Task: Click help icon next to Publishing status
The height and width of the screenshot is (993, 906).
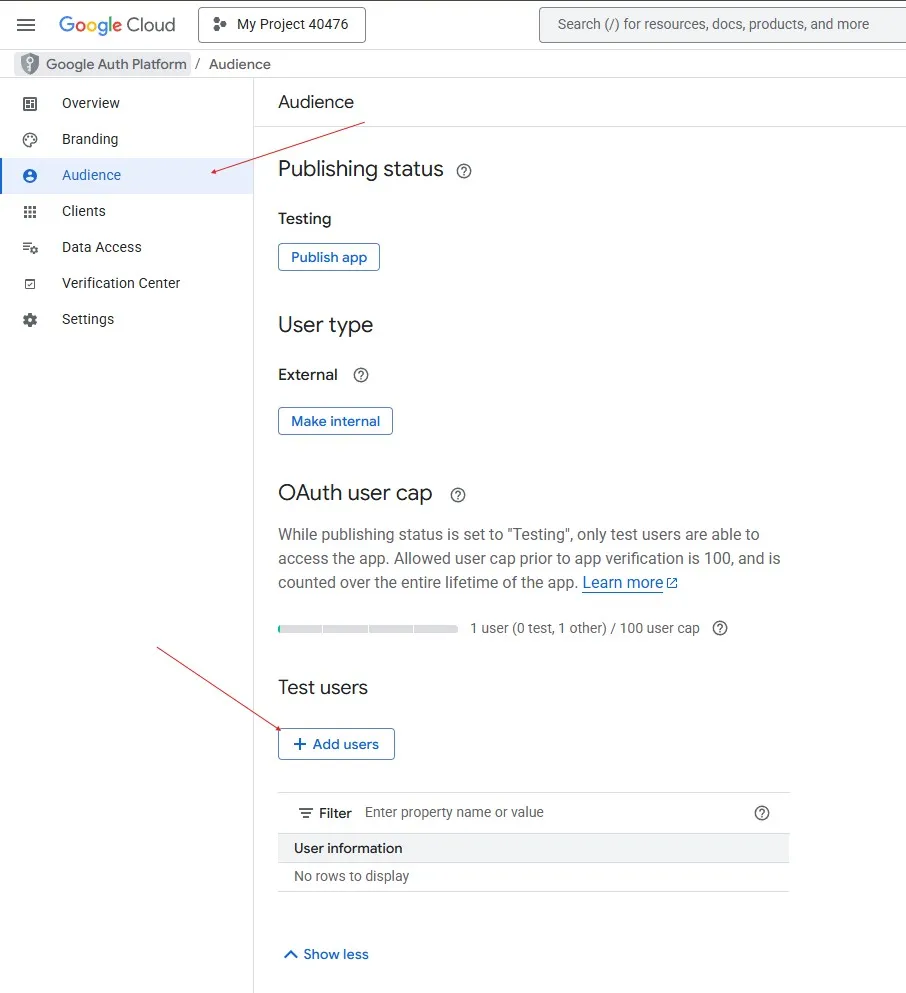Action: (x=464, y=171)
